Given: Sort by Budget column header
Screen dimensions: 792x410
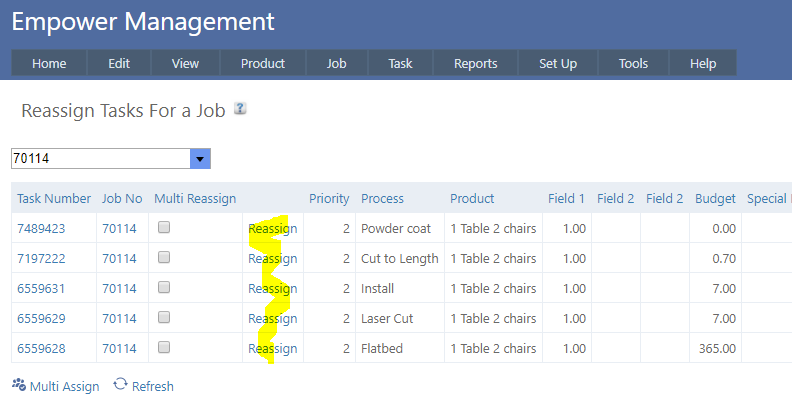Looking at the screenshot, I should 715,198.
